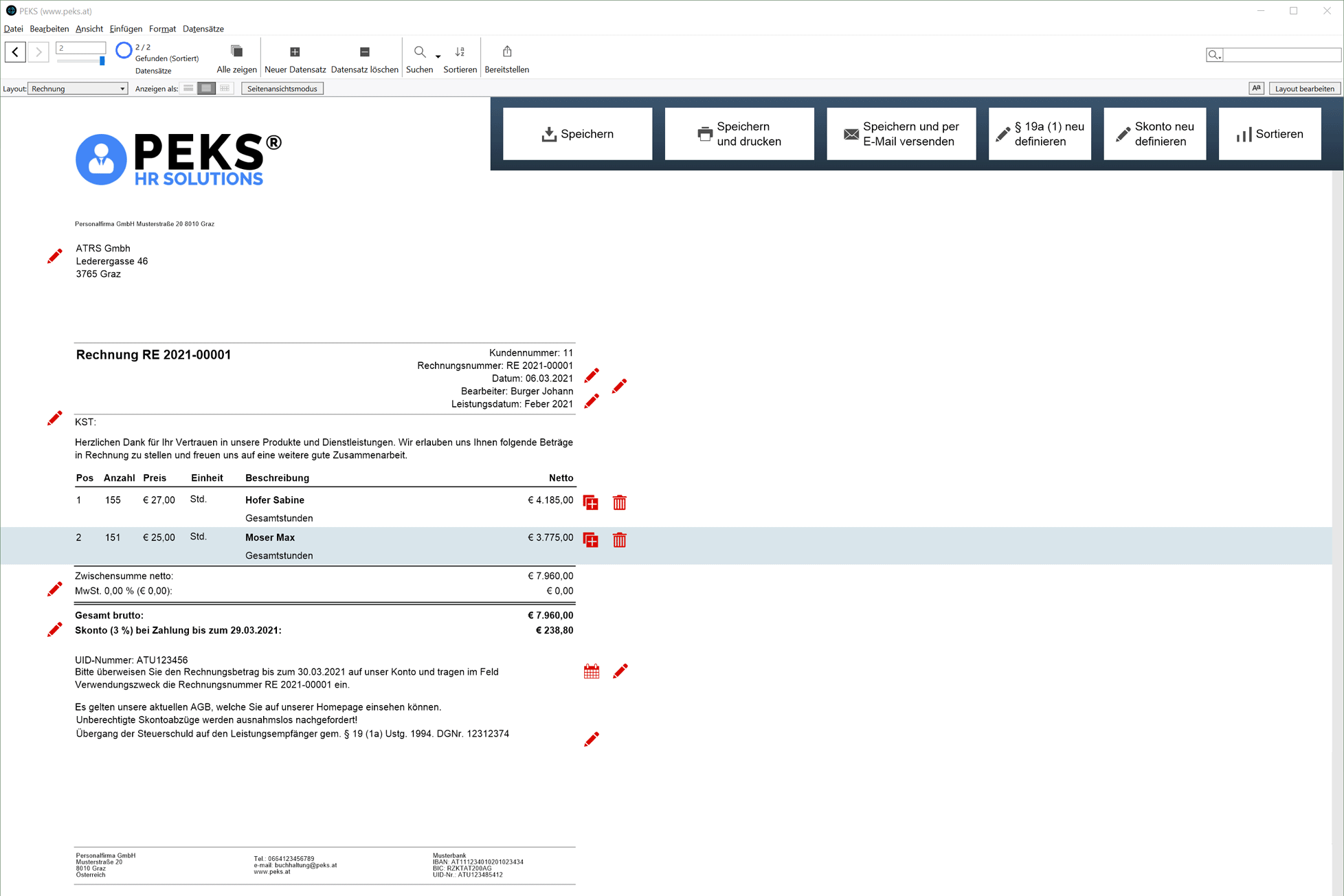Click Datensatz löschen toolbar icon
Screen dimensions: 1344x896
click(364, 52)
